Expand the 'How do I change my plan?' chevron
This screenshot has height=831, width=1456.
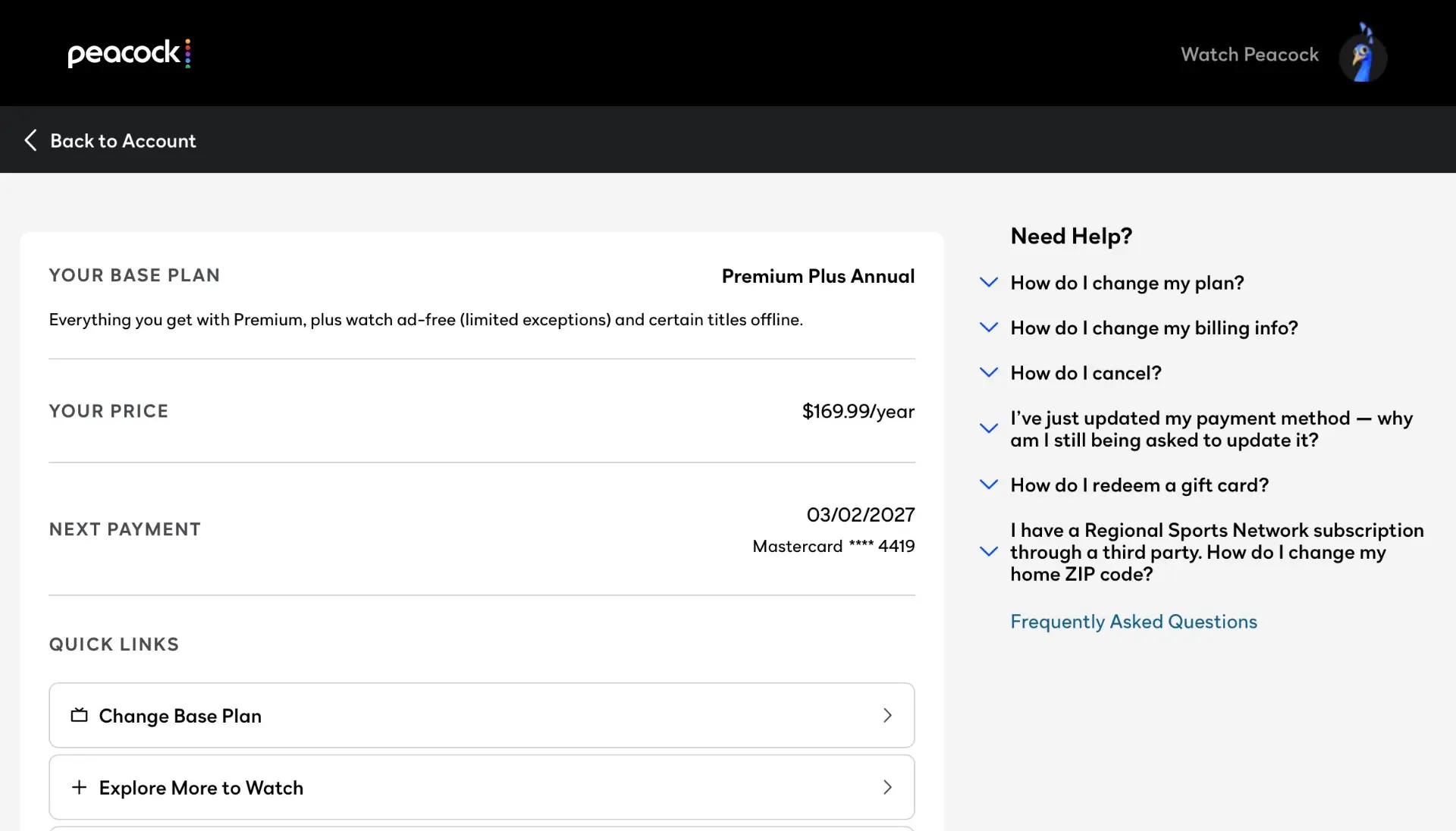coord(989,282)
